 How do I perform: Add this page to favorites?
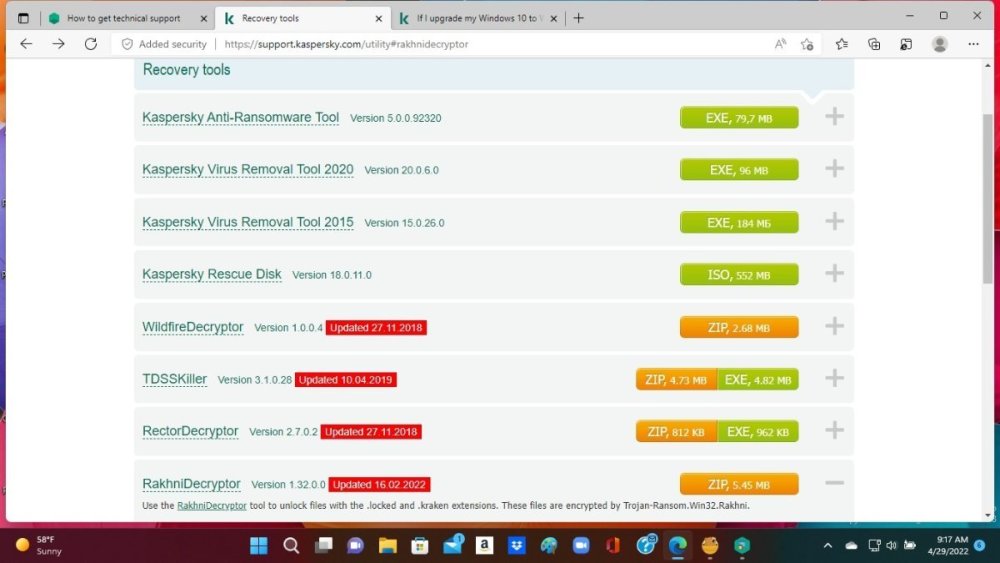(807, 44)
